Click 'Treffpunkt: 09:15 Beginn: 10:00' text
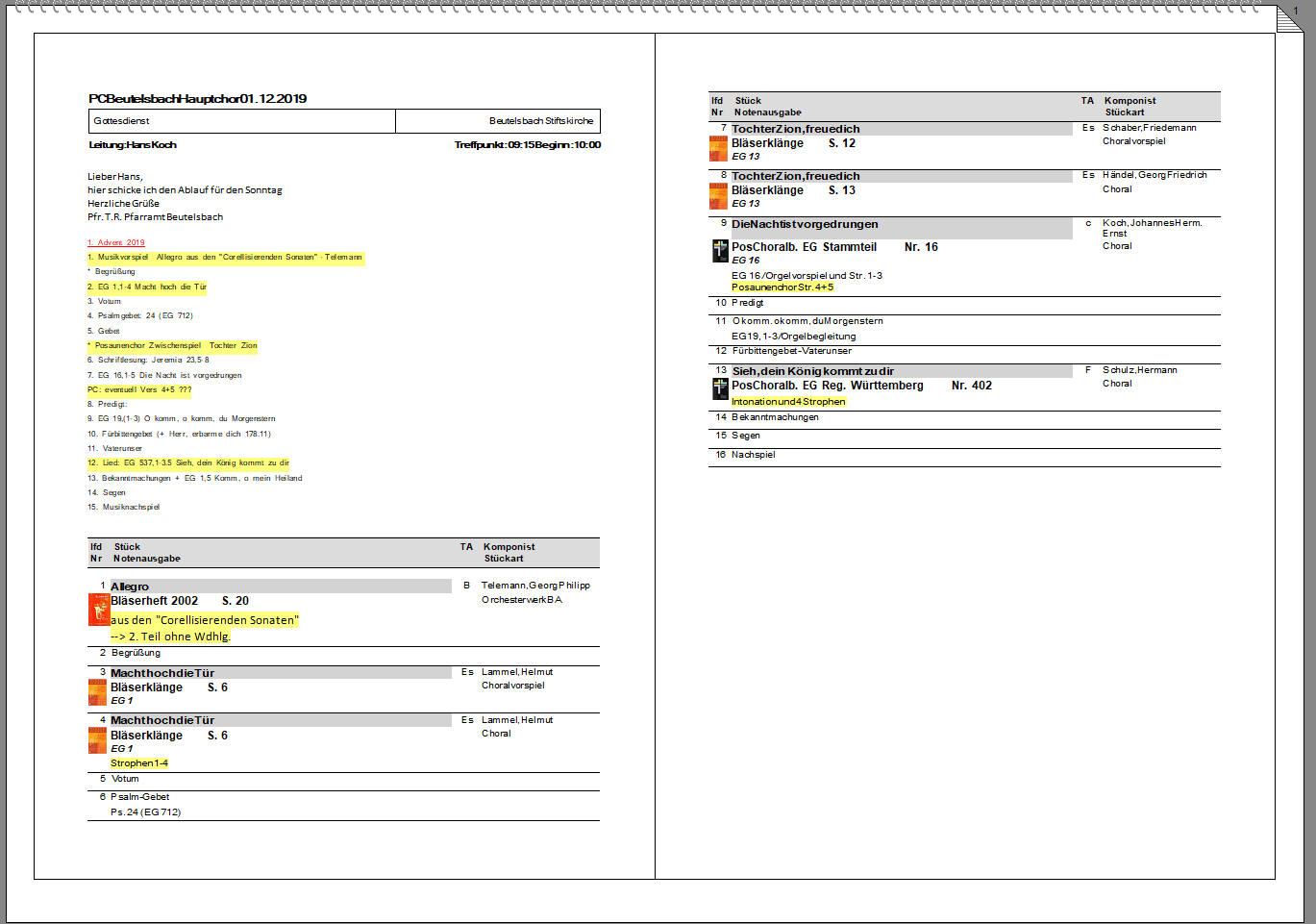This screenshot has height=924, width=1316. (x=528, y=145)
